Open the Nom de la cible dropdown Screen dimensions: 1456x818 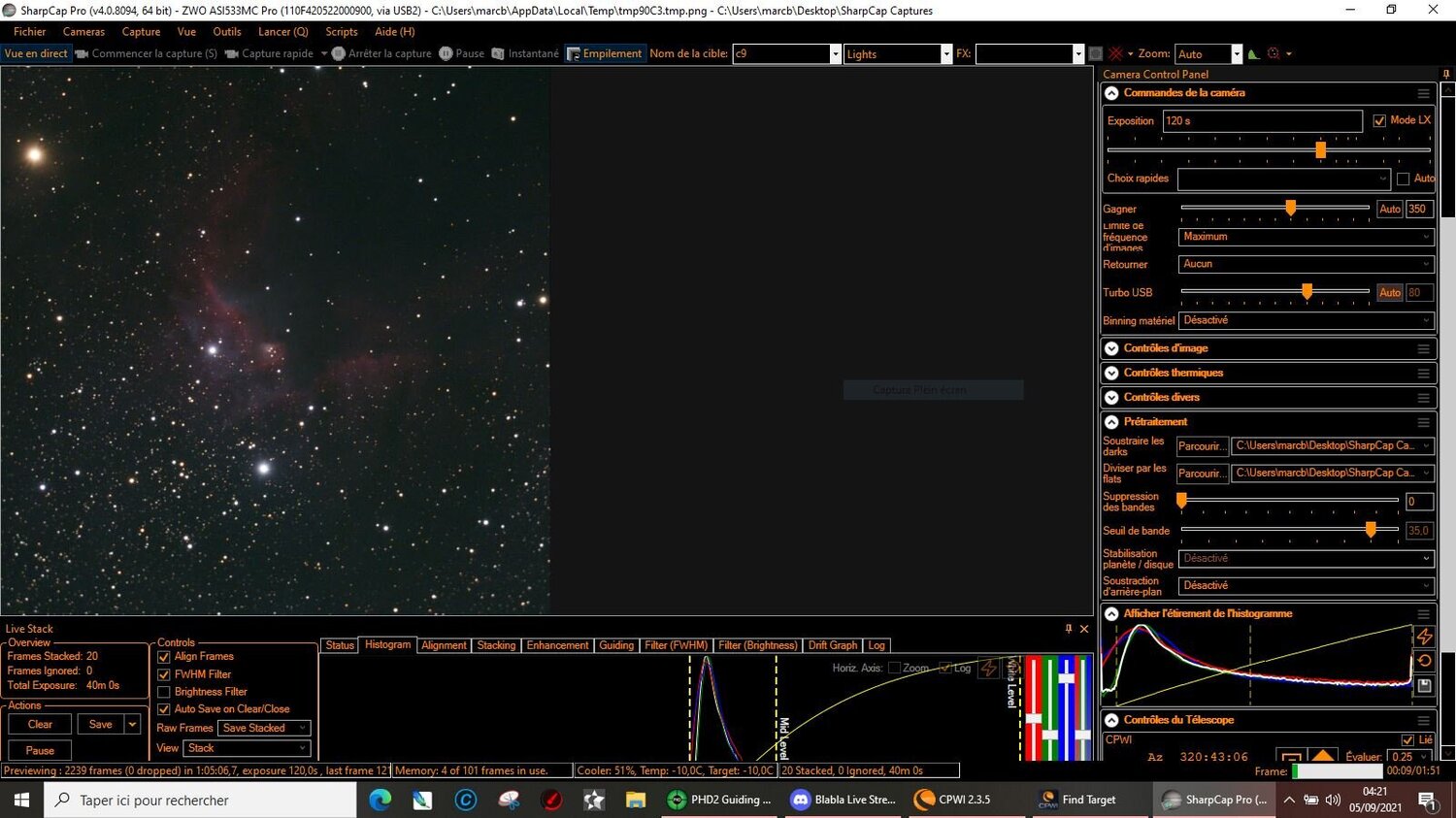[835, 54]
